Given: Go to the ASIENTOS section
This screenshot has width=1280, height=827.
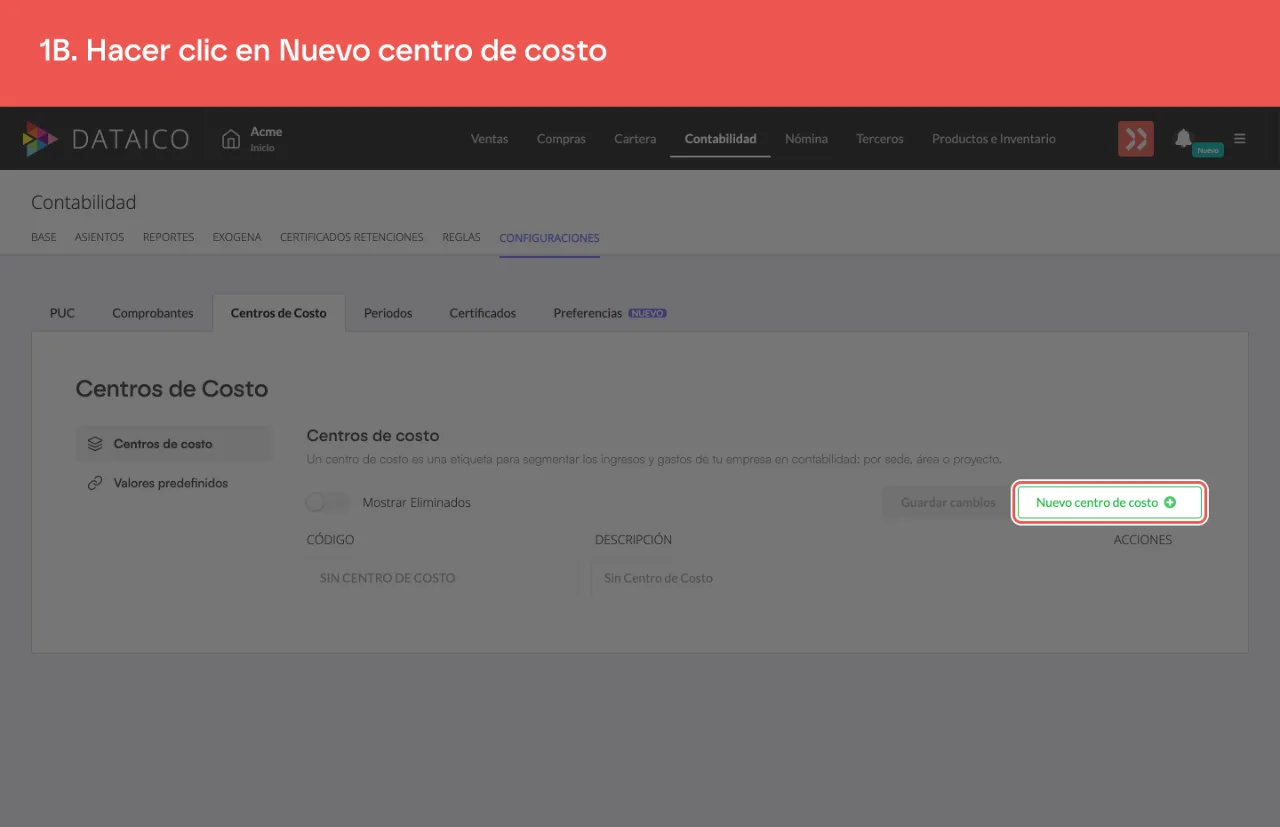Looking at the screenshot, I should (99, 238).
